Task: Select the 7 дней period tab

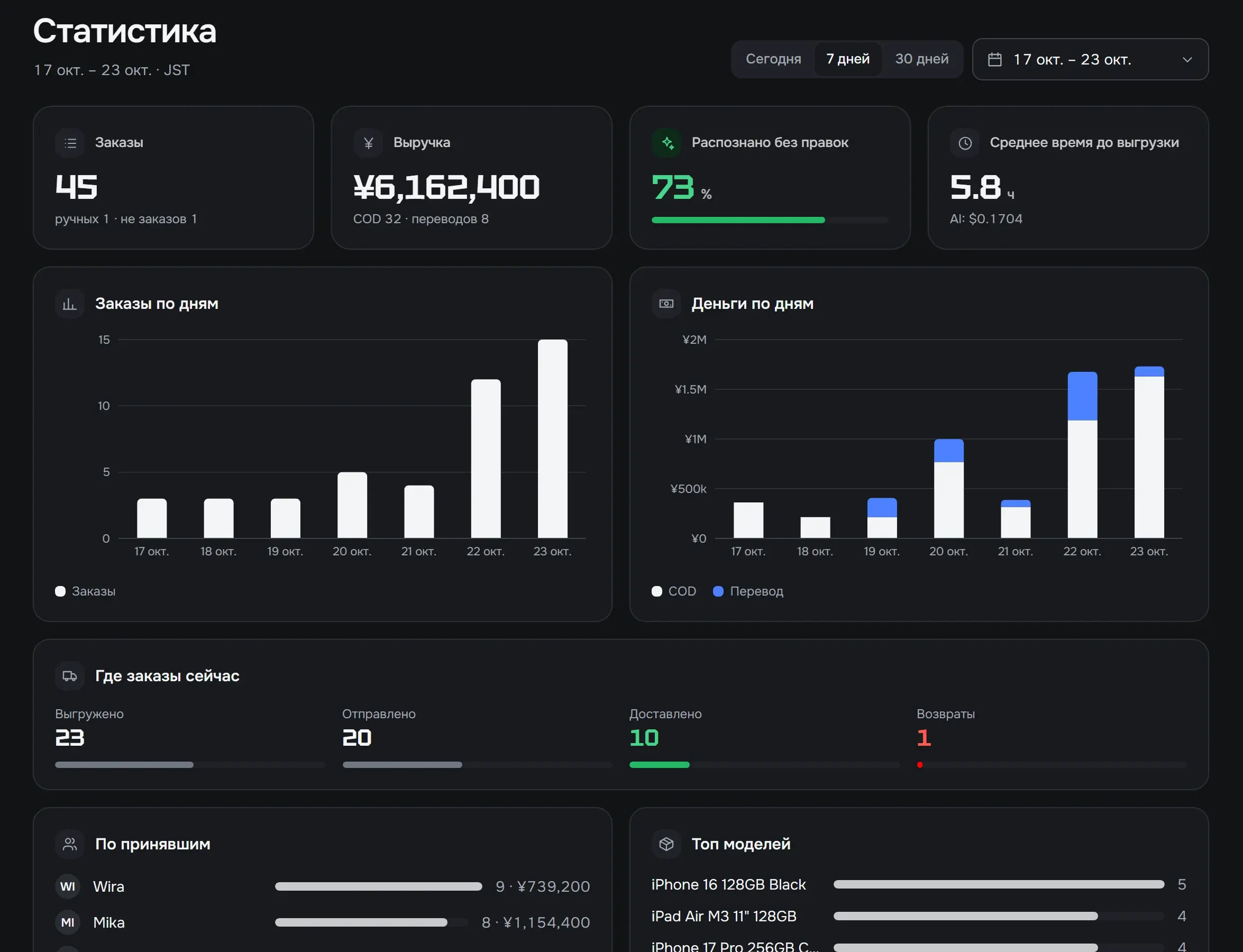Action: coord(848,59)
